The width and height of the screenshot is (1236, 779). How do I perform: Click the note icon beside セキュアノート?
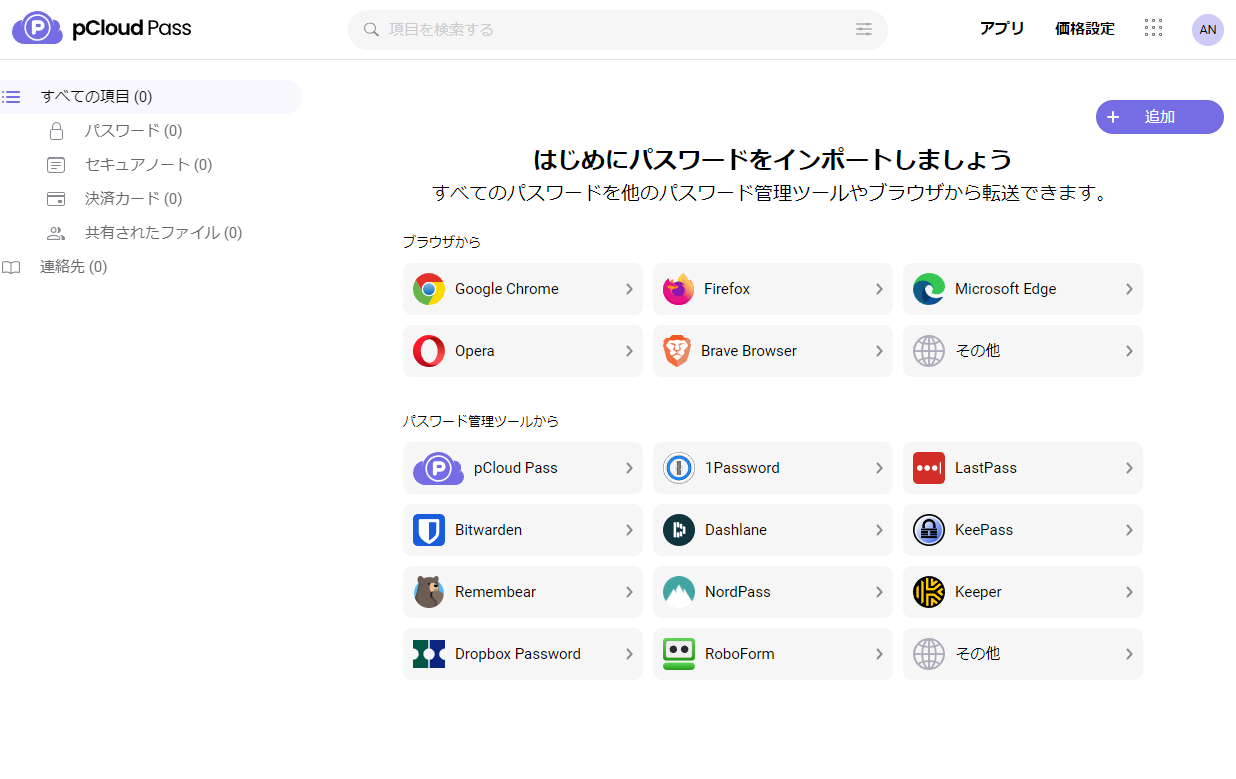tap(56, 165)
